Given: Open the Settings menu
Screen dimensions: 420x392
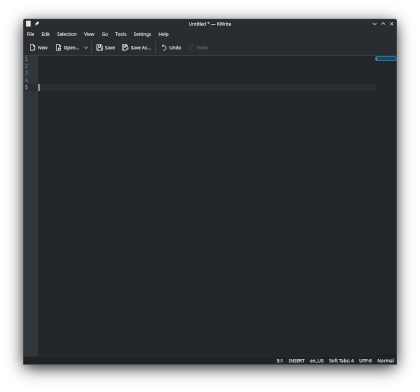Looking at the screenshot, I should 142,34.
